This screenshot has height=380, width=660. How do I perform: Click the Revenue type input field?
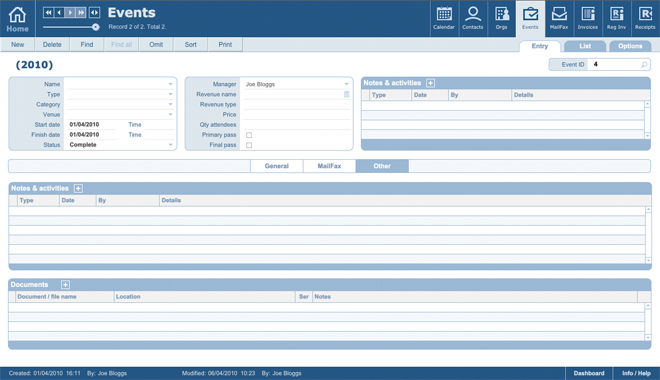(x=297, y=104)
